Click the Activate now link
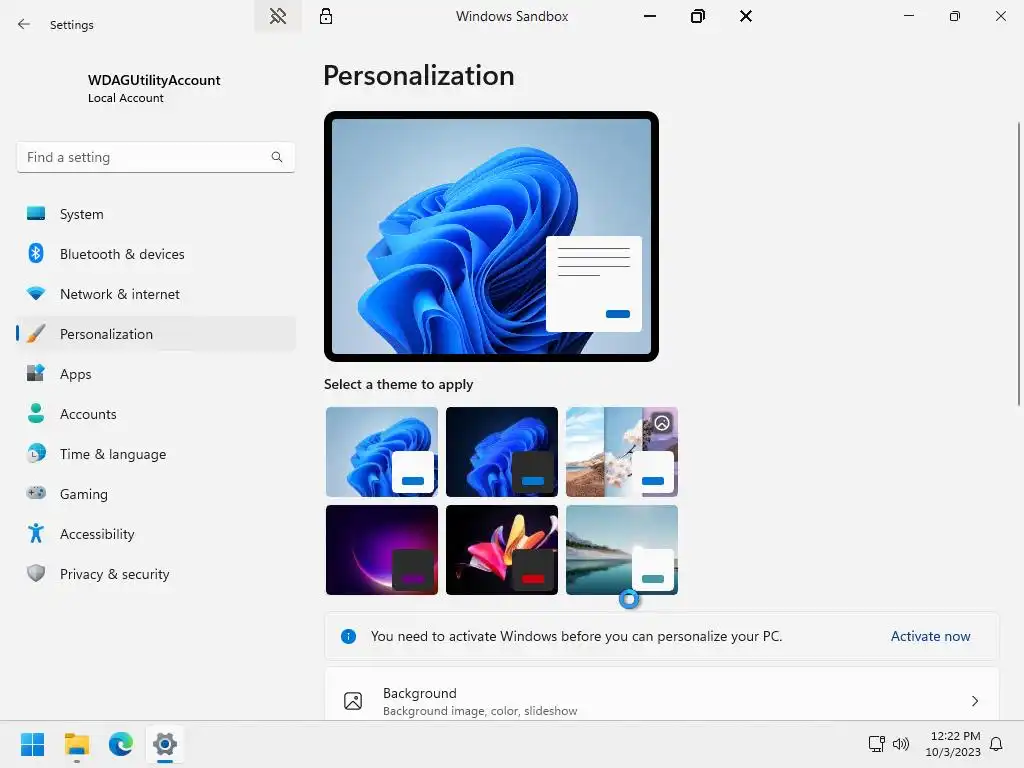Image resolution: width=1024 pixels, height=768 pixels. click(931, 636)
